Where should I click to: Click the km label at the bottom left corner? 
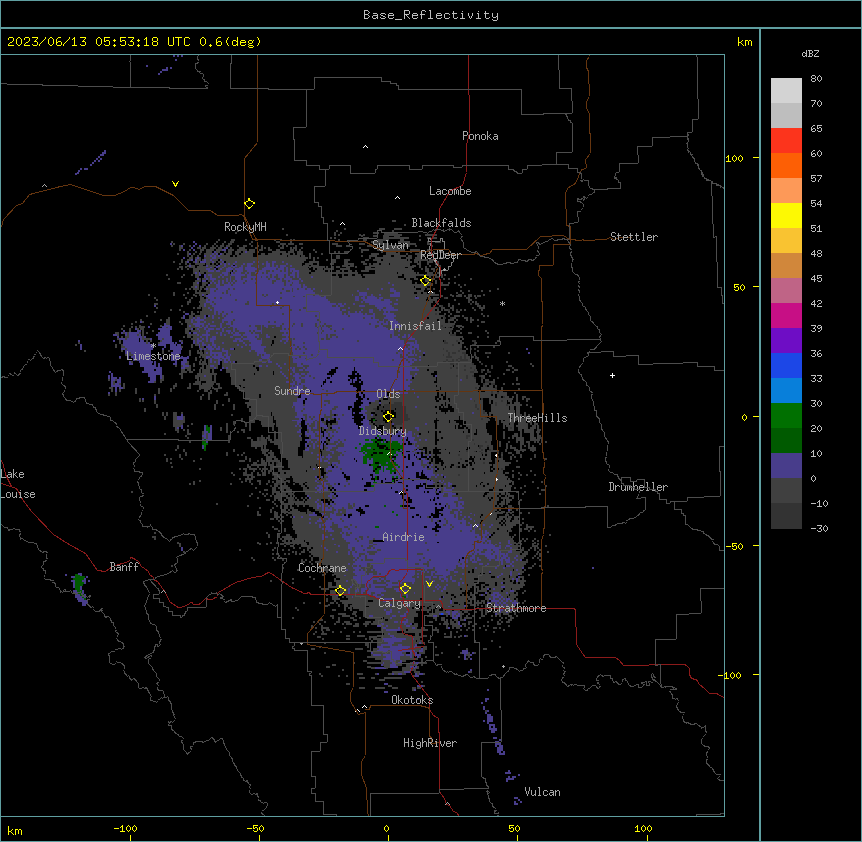(15, 830)
